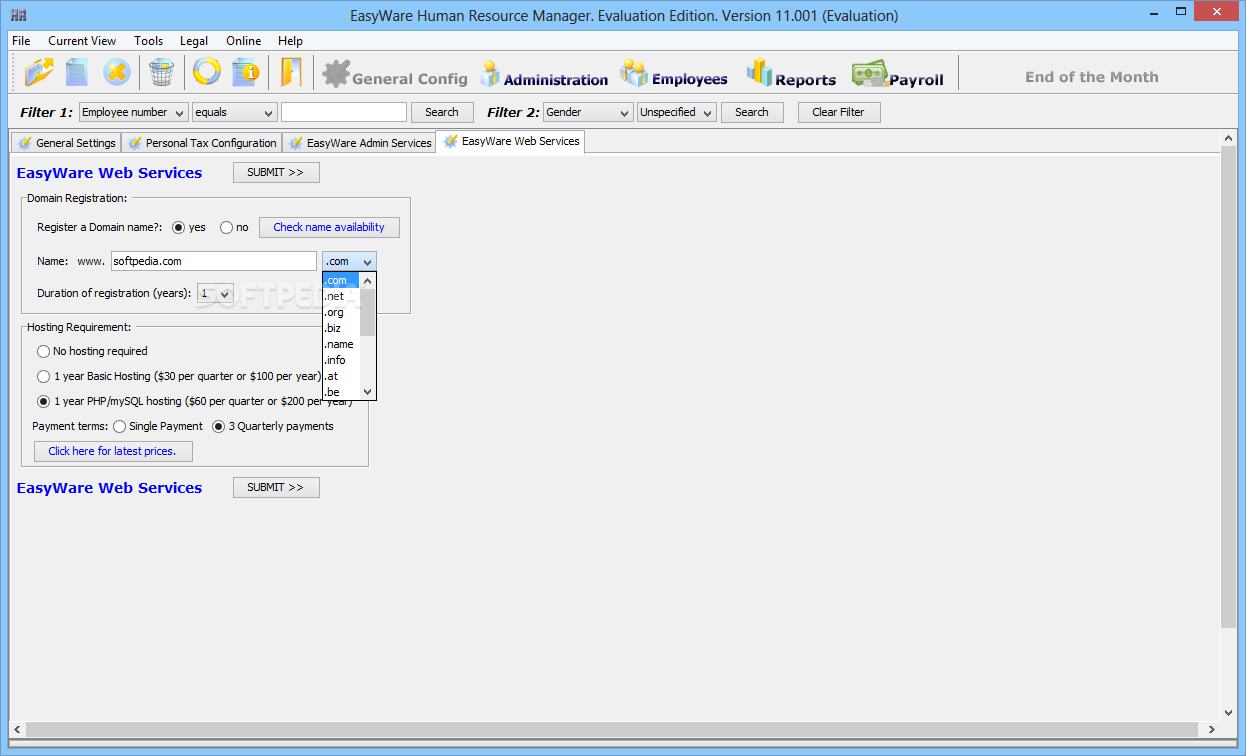The width and height of the screenshot is (1246, 756).
Task: Open the Unspecified value dropdown
Action: (676, 112)
